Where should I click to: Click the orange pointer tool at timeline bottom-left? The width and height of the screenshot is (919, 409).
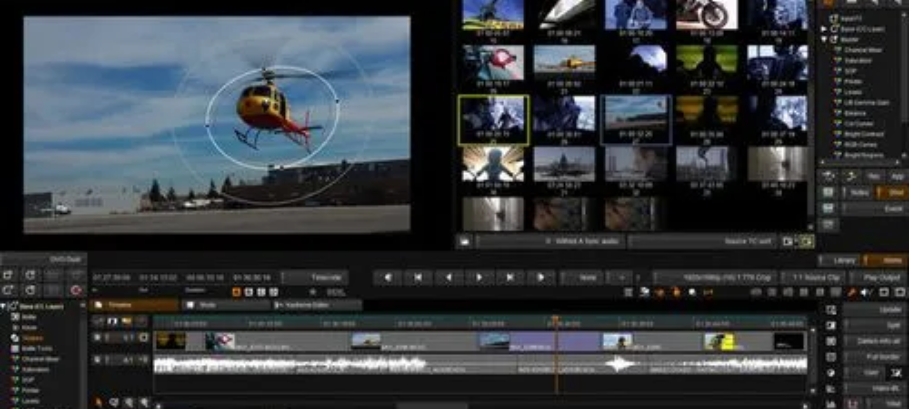98,402
